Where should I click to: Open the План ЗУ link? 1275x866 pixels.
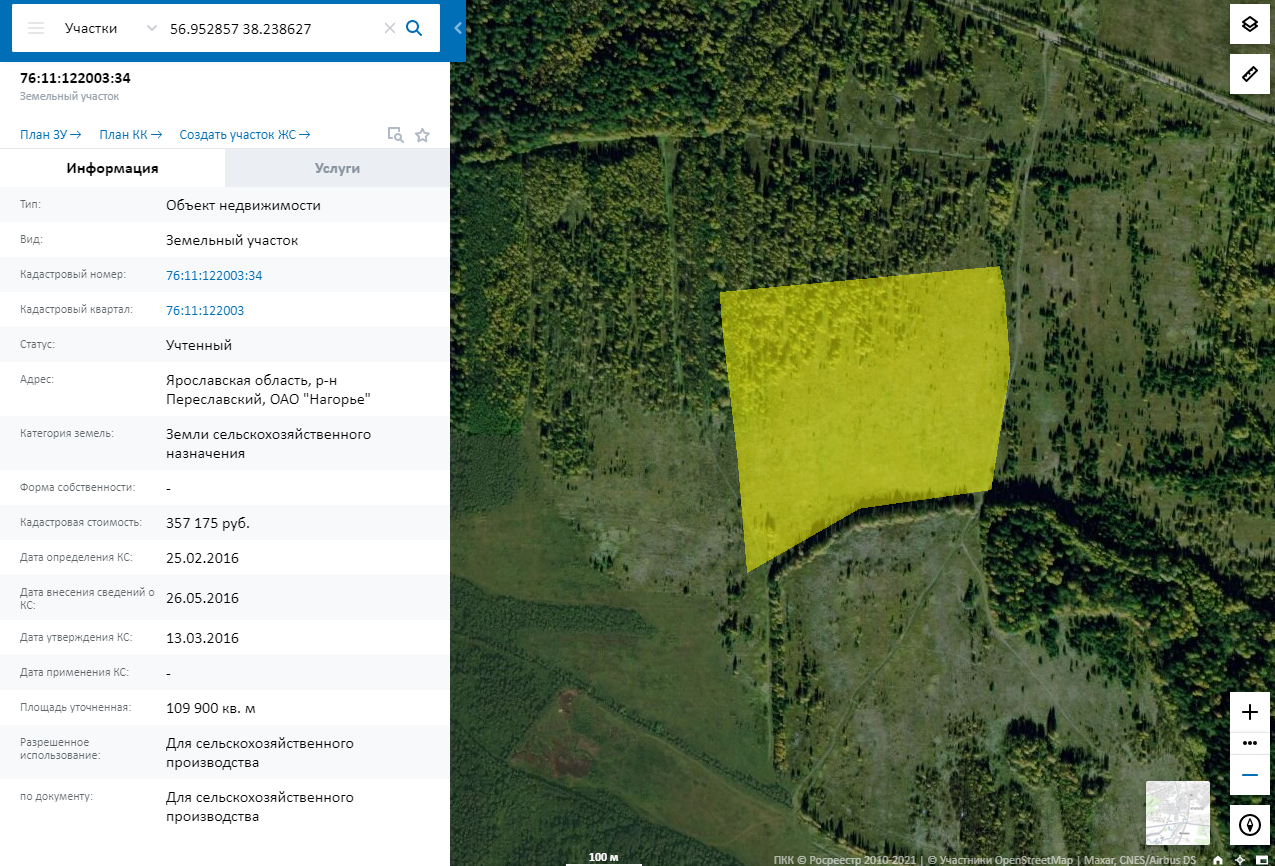pos(50,135)
